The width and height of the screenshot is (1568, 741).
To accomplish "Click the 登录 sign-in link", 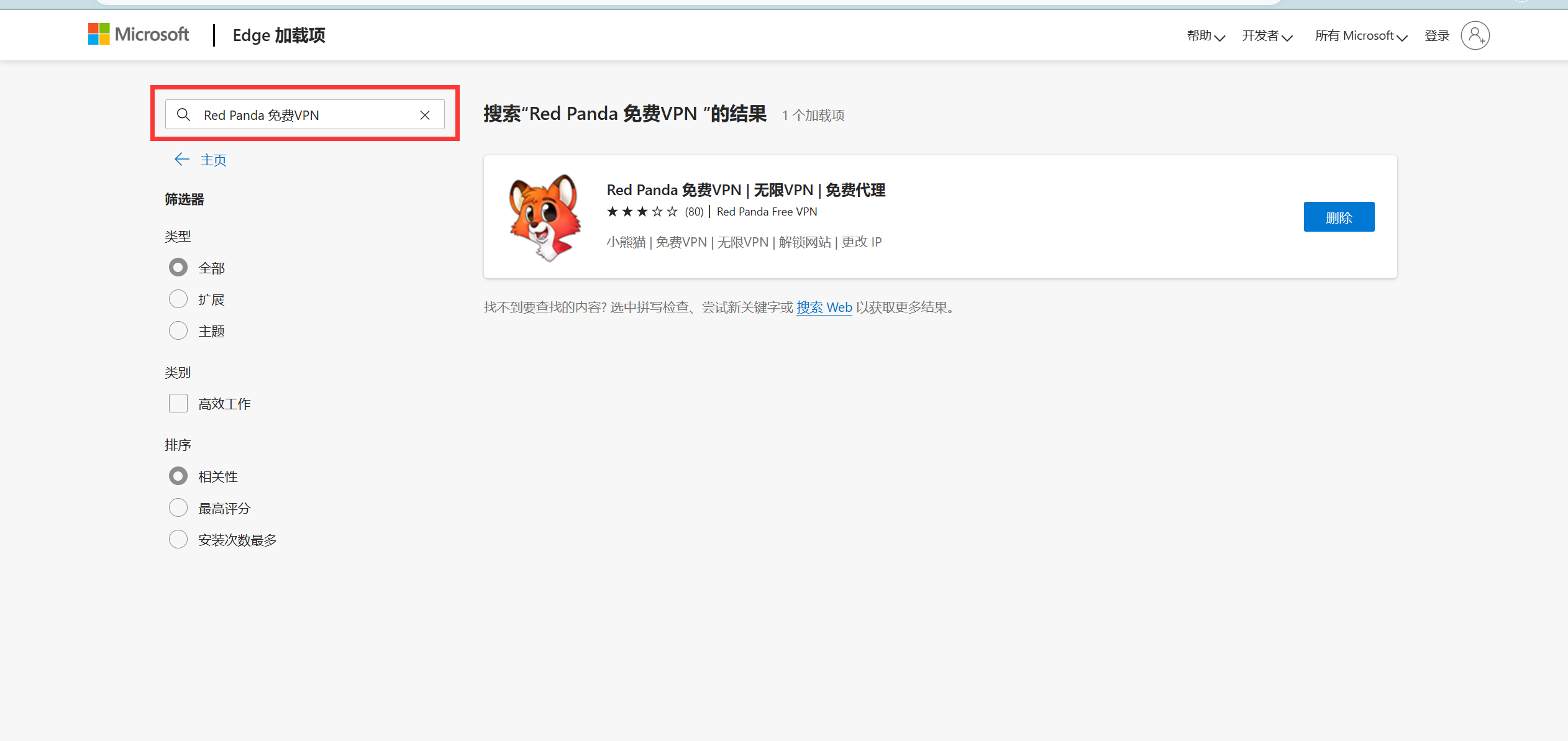I will (1436, 36).
